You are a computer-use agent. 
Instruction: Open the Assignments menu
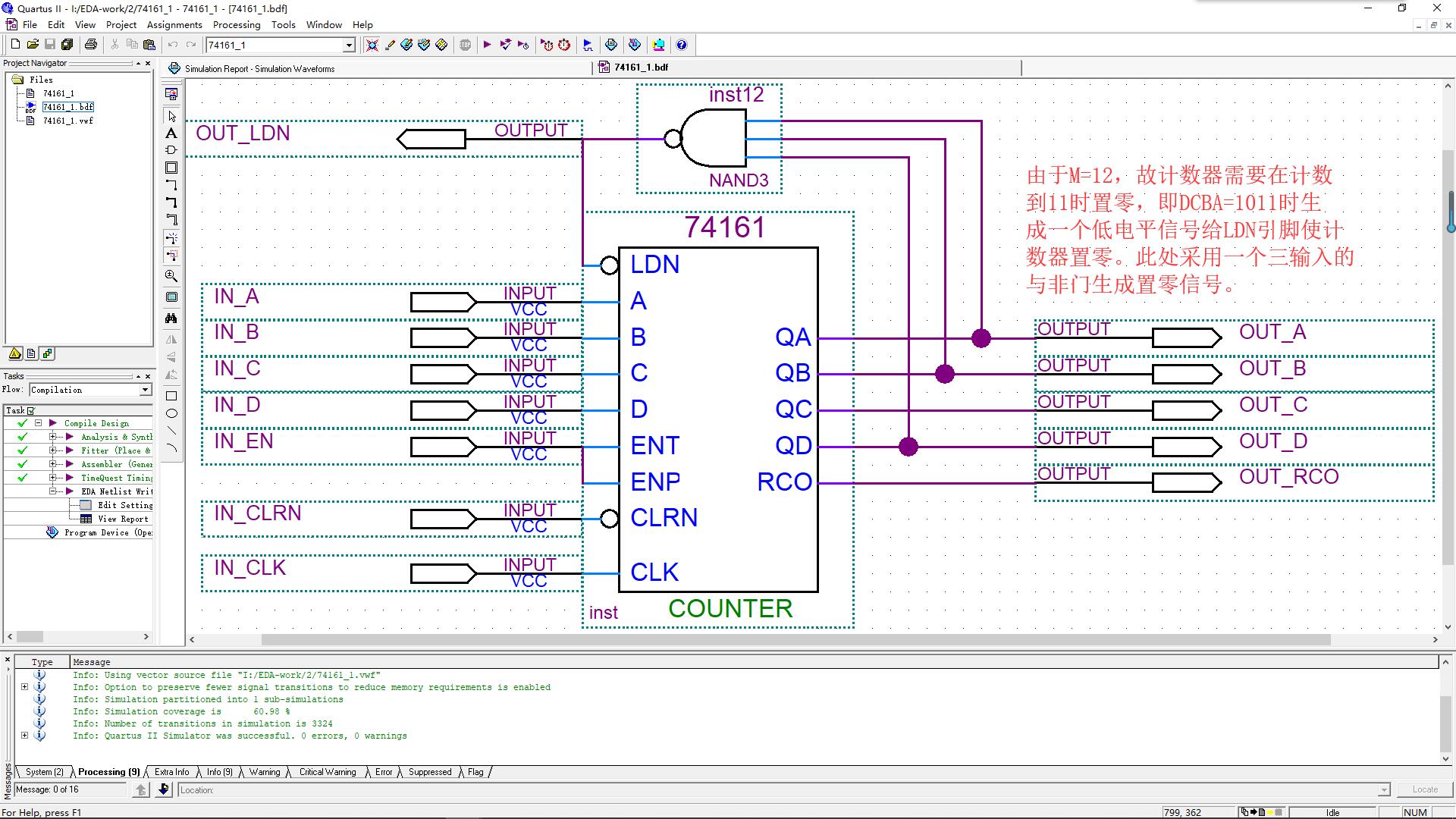click(x=174, y=24)
